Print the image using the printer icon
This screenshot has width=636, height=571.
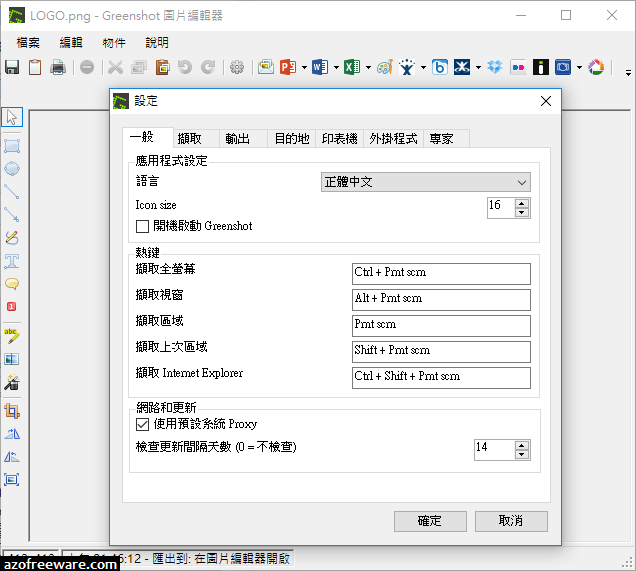click(58, 67)
